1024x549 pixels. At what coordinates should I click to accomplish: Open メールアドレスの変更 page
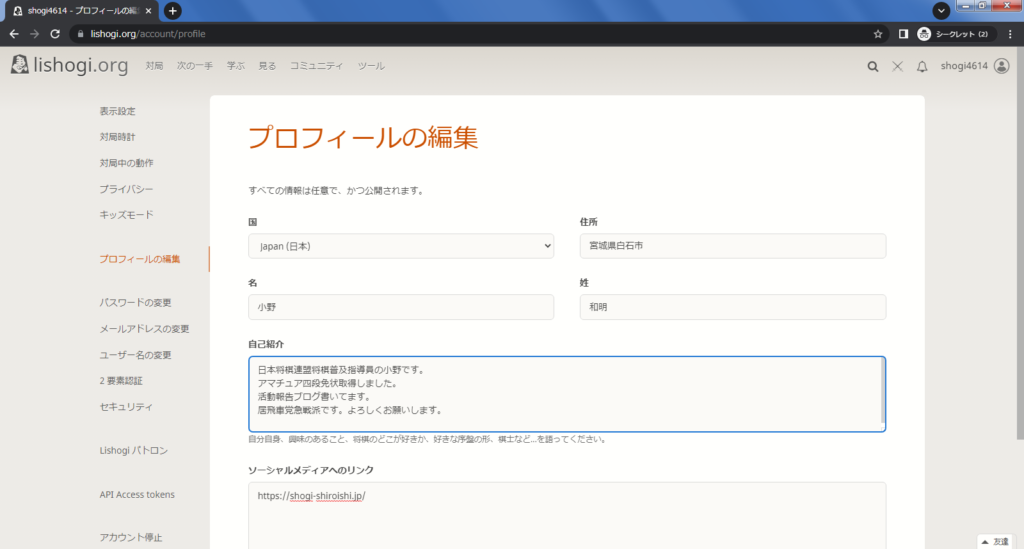pyautogui.click(x=144, y=329)
